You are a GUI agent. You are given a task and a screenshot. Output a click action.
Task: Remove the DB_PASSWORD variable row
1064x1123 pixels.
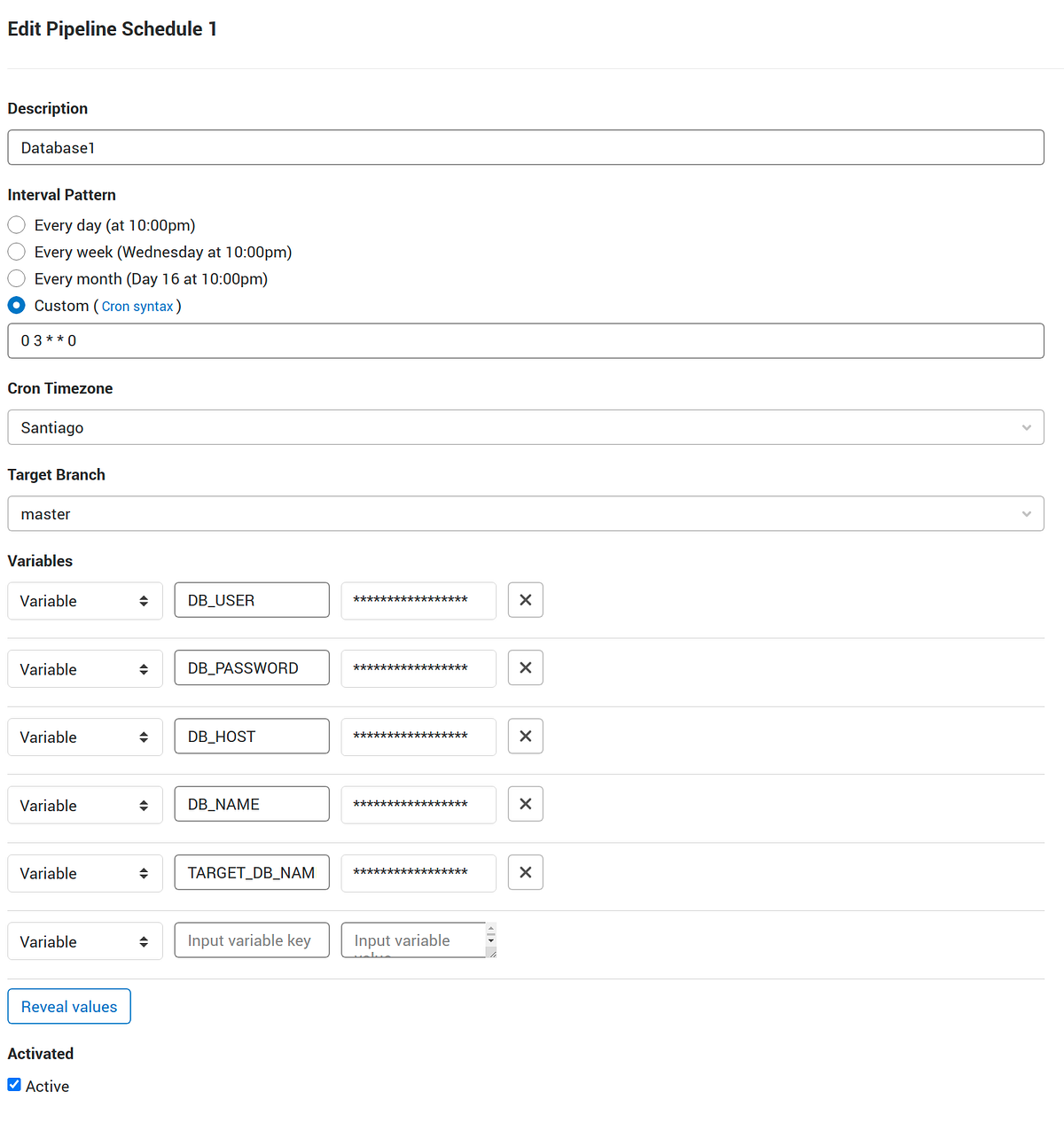pyautogui.click(x=525, y=667)
